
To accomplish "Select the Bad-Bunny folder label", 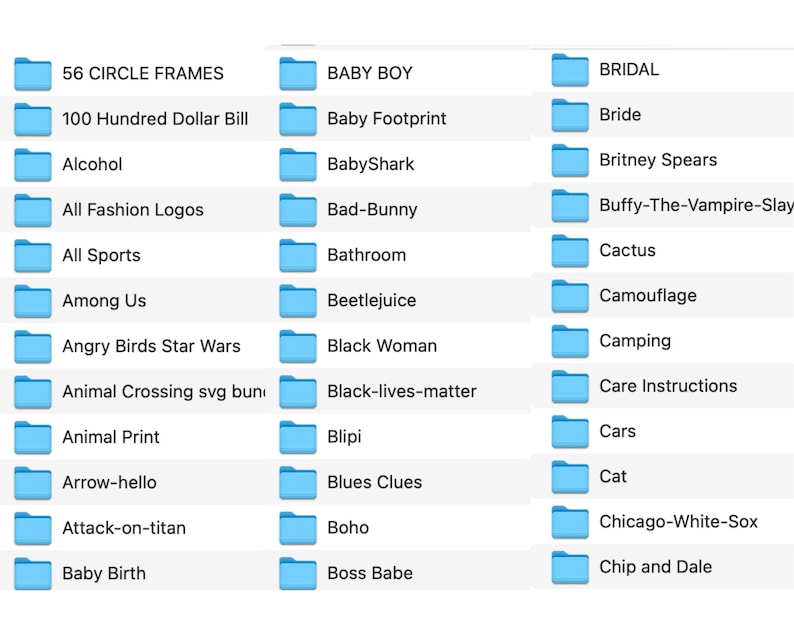I will (372, 210).
